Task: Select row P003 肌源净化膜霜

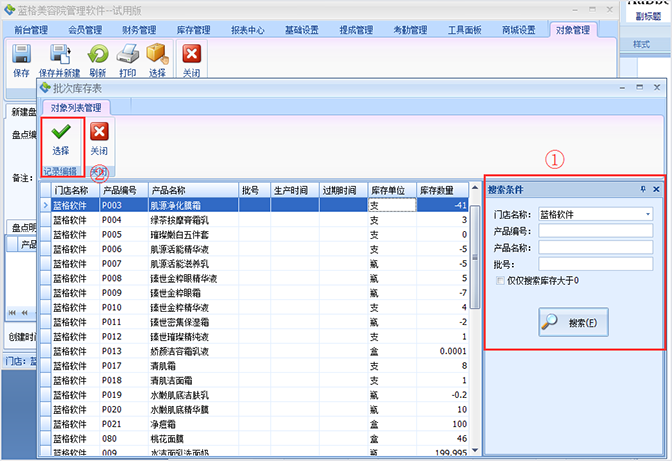Action: click(260, 205)
